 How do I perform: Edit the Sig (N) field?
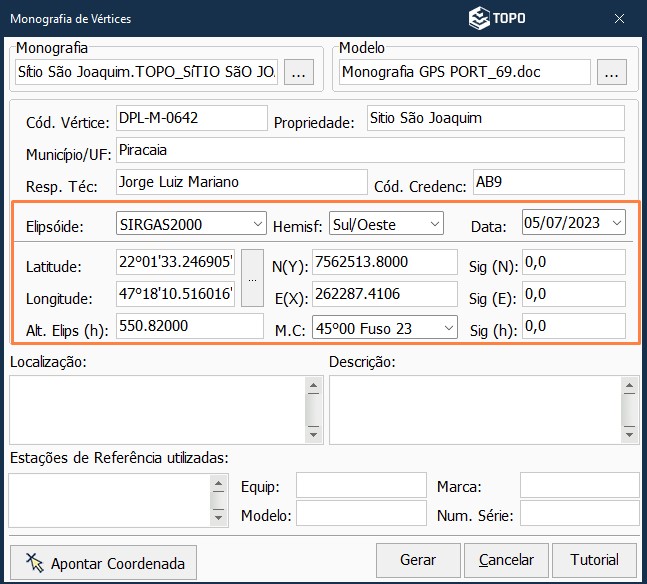pos(574,262)
